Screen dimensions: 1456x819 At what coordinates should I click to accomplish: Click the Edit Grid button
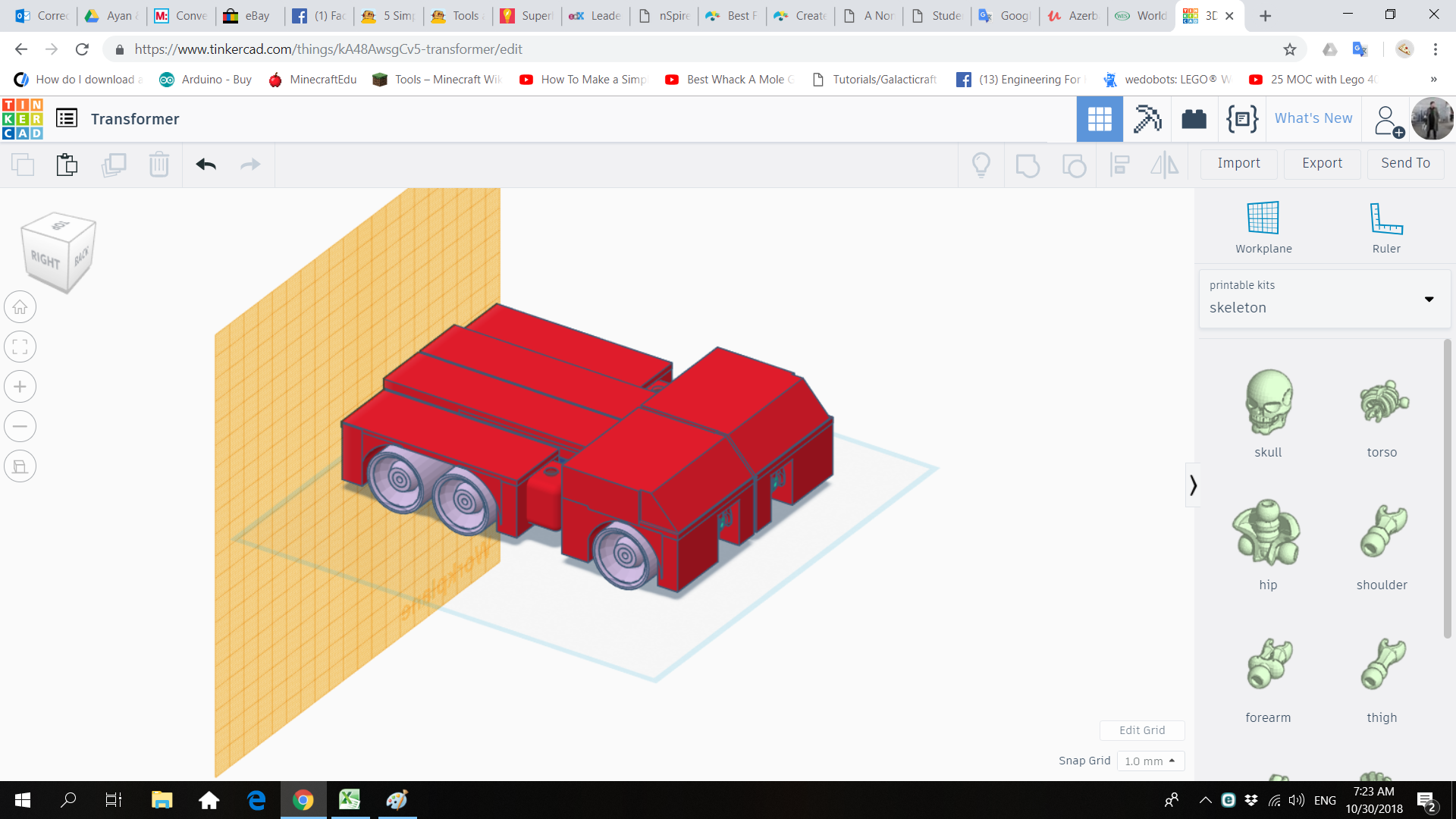[1141, 730]
